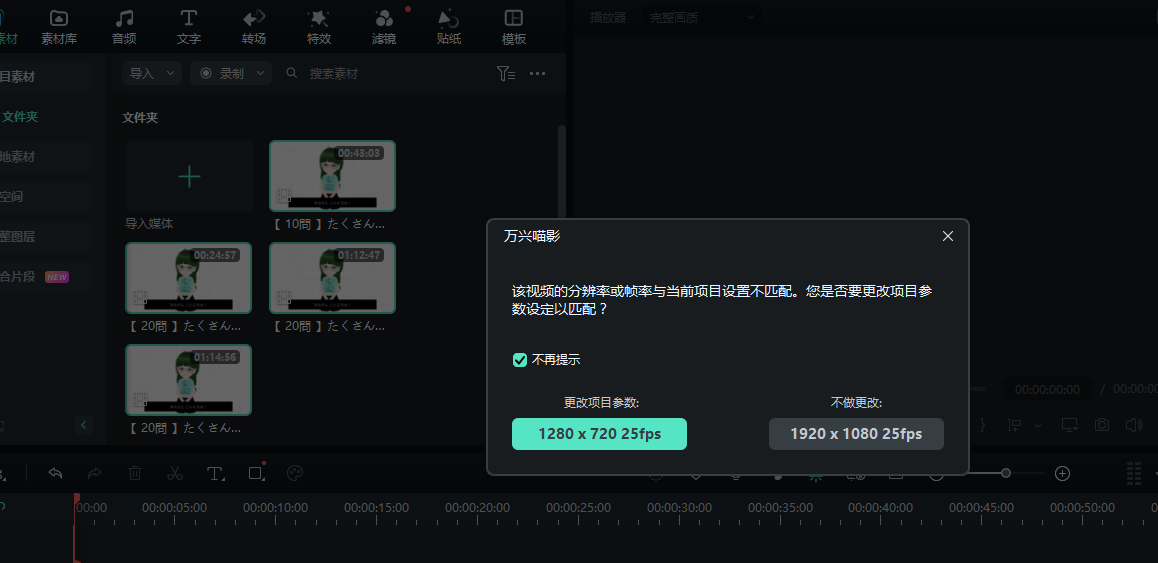Click the 00:00:45:00 mark on timeline ruler
This screenshot has width=1158, height=563.
click(981, 508)
